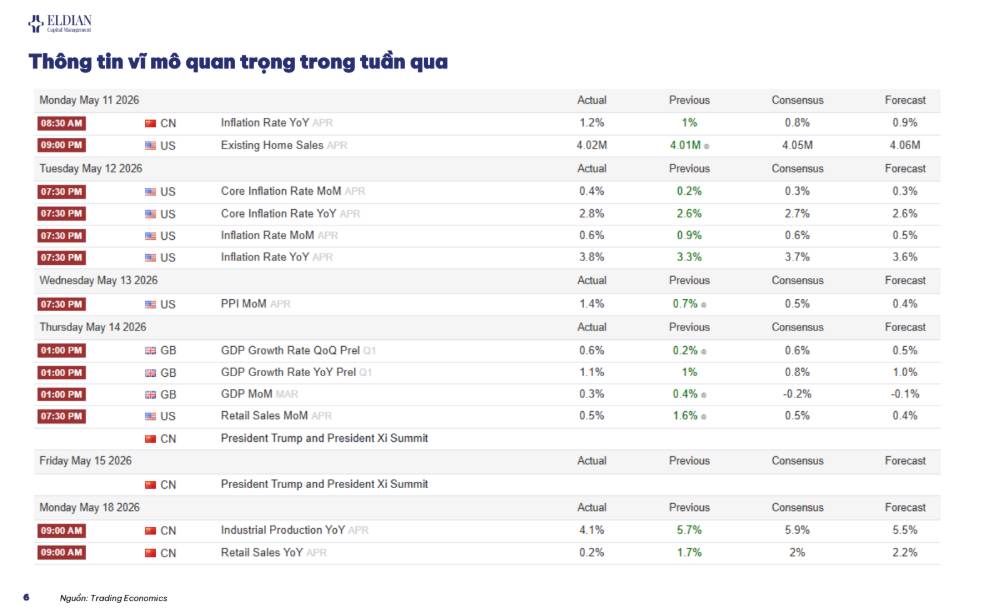Click the 08:30 AM time badge
Screen dimensions: 989x616
61,123
